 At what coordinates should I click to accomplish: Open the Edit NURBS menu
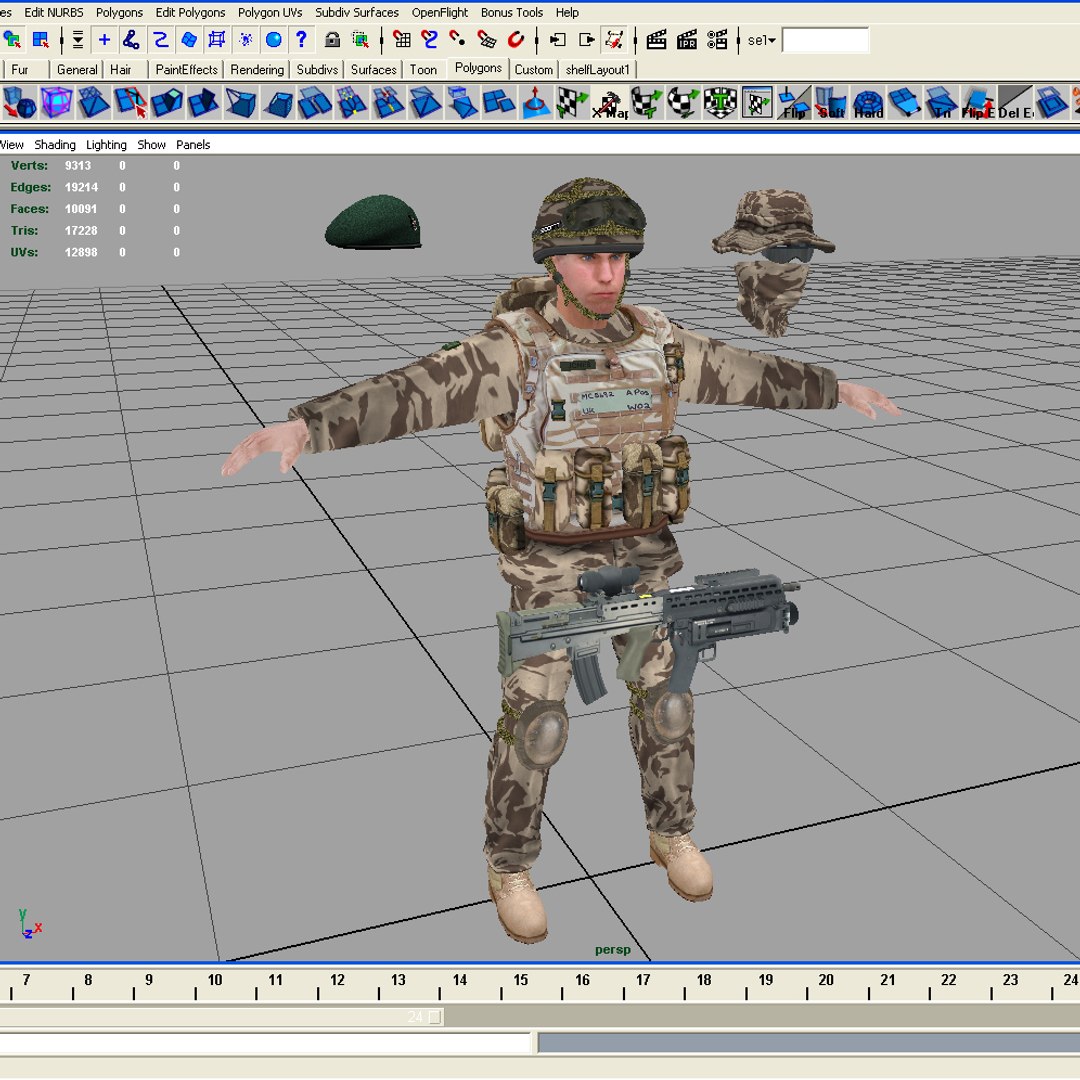pyautogui.click(x=54, y=12)
